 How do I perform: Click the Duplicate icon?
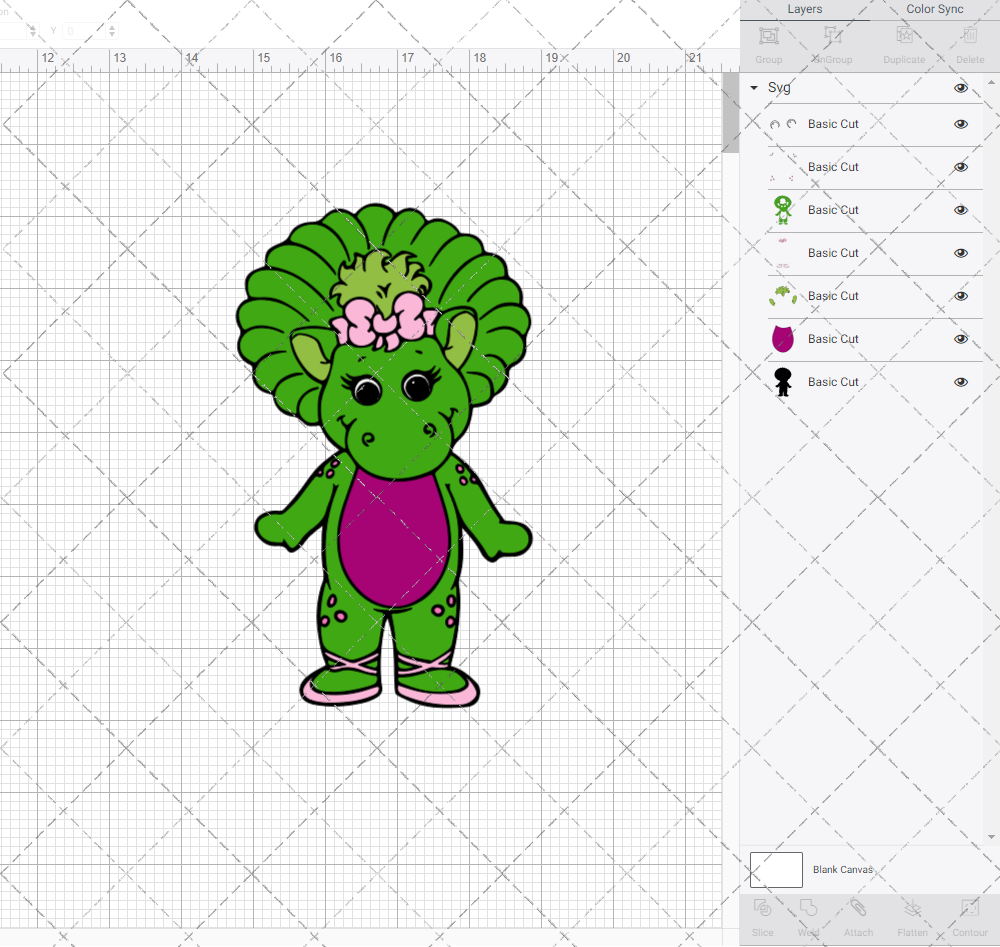pyautogui.click(x=904, y=36)
